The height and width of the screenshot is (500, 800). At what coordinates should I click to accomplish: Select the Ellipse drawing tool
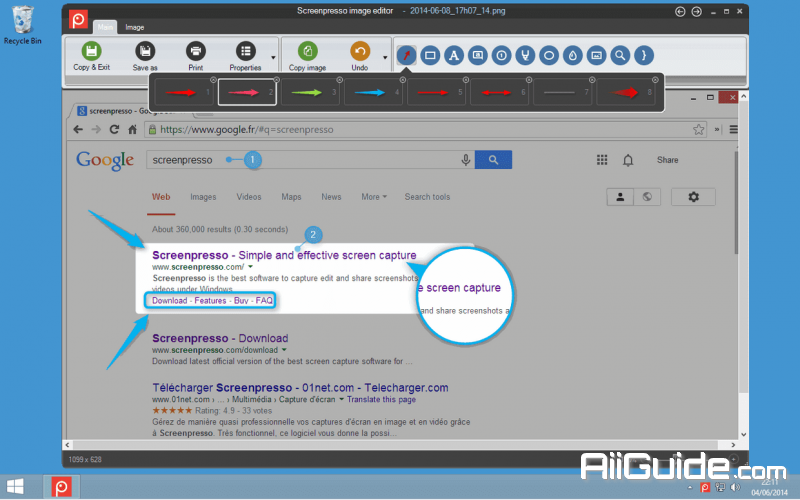[x=549, y=55]
